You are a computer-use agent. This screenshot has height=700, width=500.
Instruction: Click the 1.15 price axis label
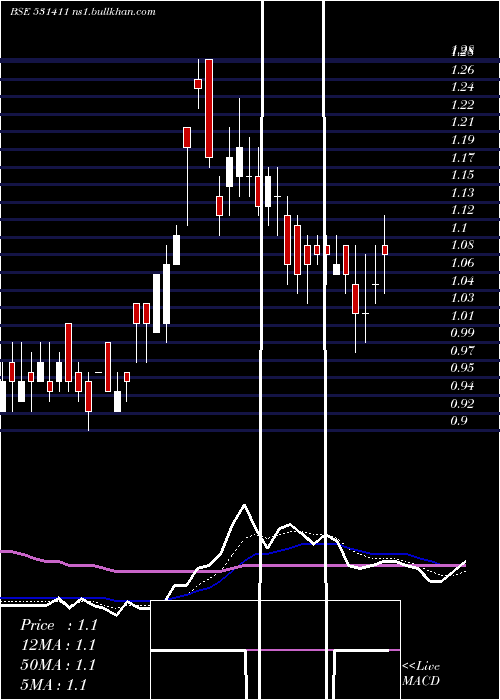click(x=462, y=175)
